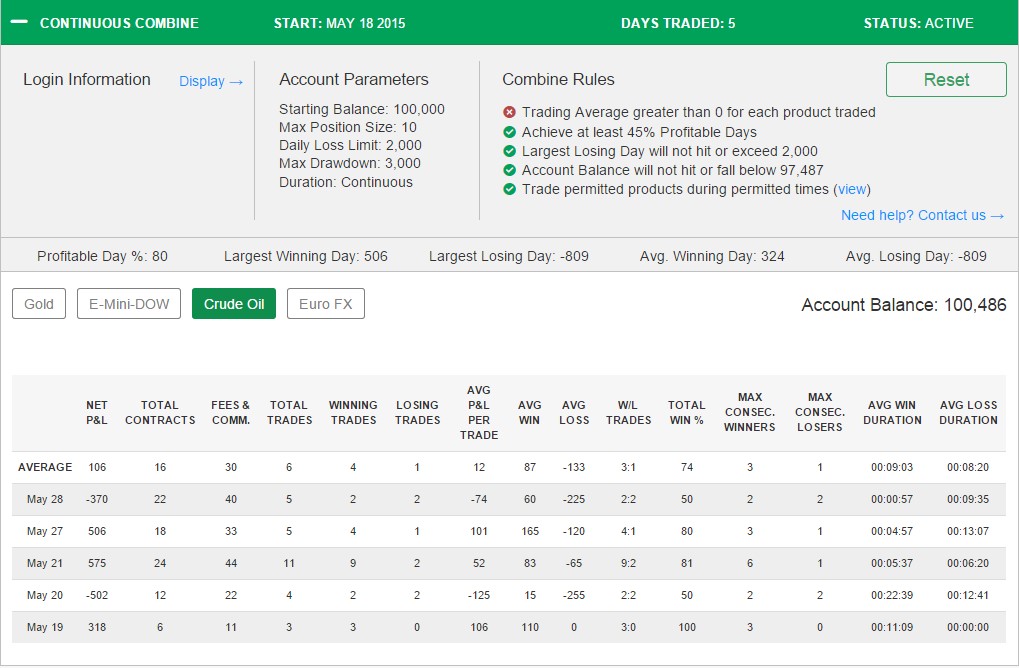Click Largest Winning Day: 506 statistic
This screenshot has width=1019, height=668.
click(x=305, y=256)
